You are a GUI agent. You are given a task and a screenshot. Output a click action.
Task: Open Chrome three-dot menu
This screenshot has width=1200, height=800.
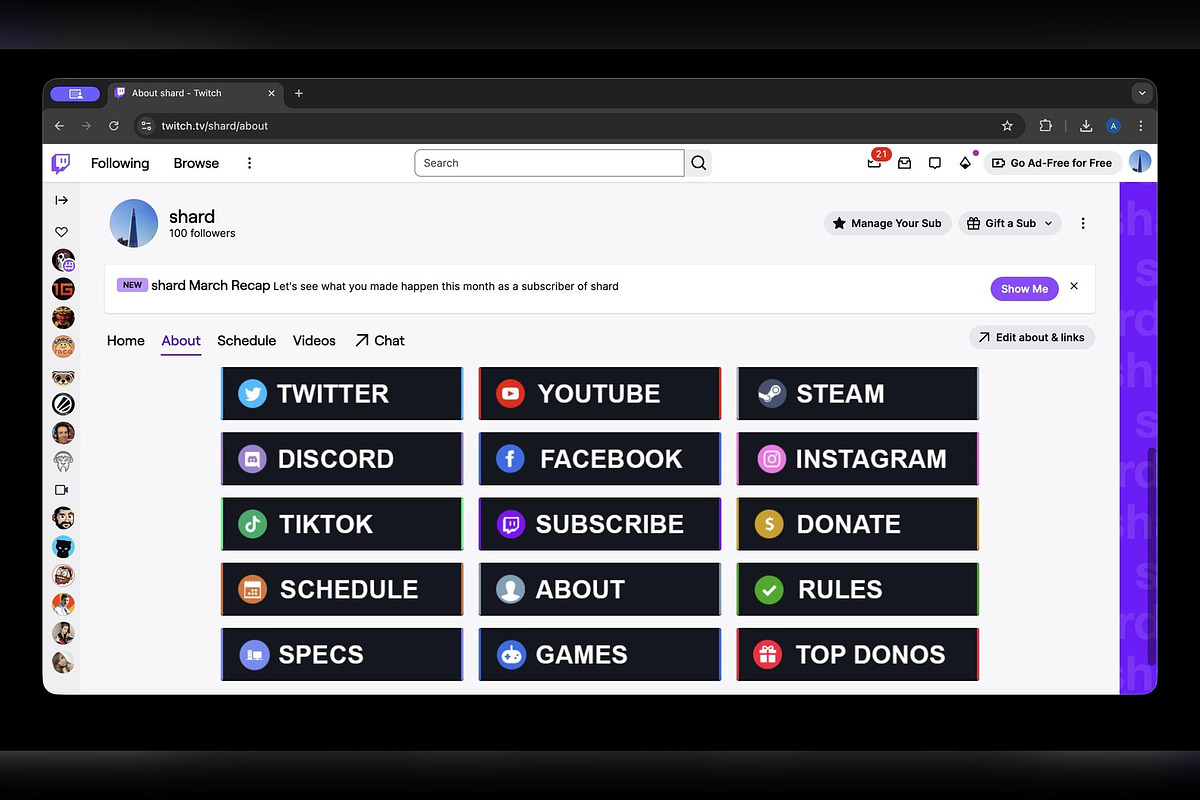click(x=1141, y=126)
